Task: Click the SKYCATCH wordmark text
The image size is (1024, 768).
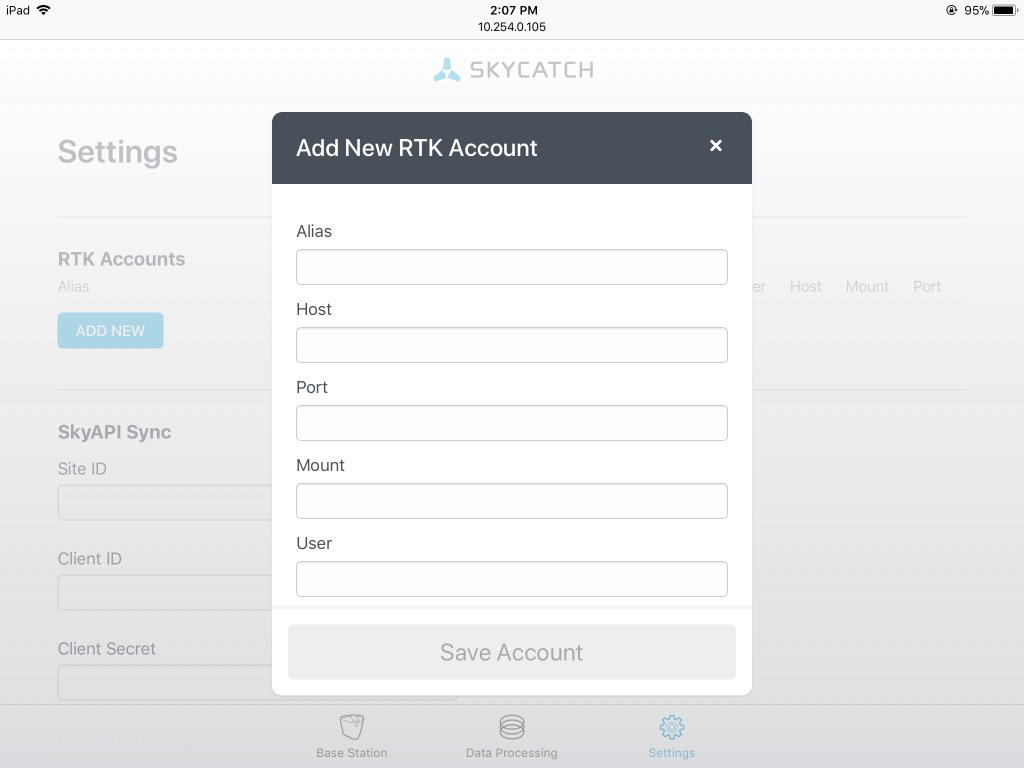Action: pos(532,70)
